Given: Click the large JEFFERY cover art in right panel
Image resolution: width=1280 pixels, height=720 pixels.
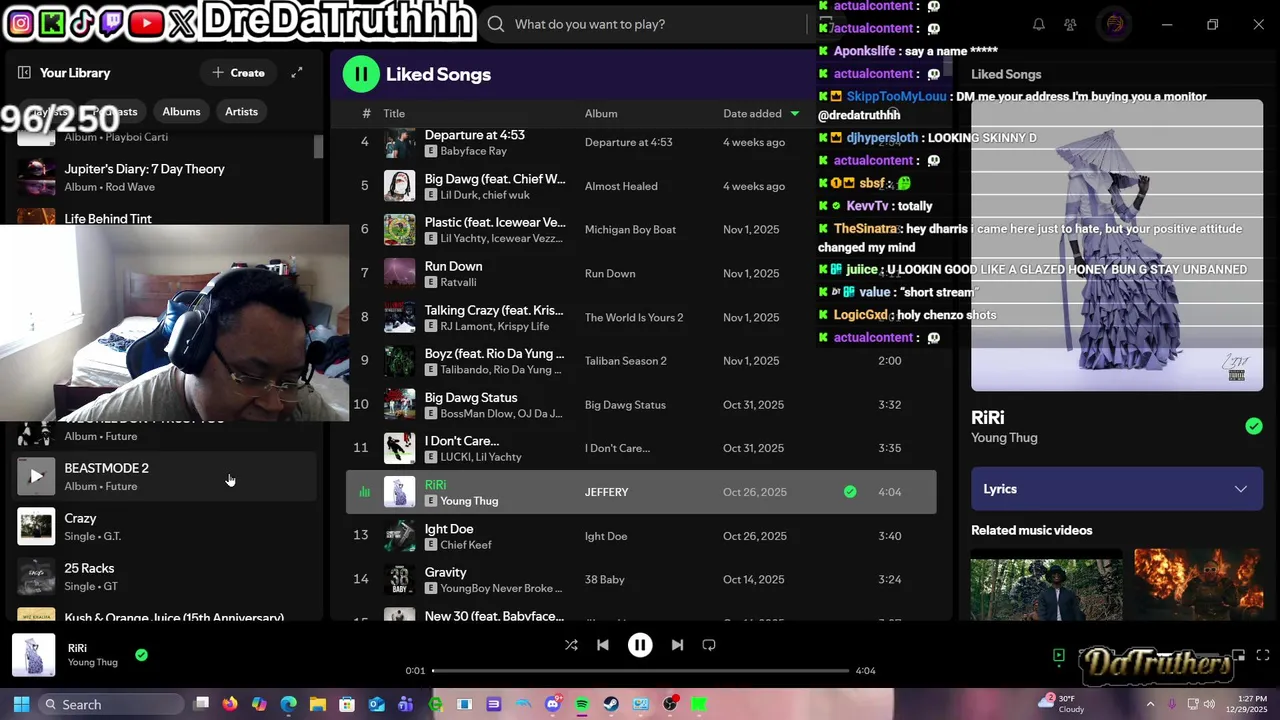Looking at the screenshot, I should point(1117,245).
